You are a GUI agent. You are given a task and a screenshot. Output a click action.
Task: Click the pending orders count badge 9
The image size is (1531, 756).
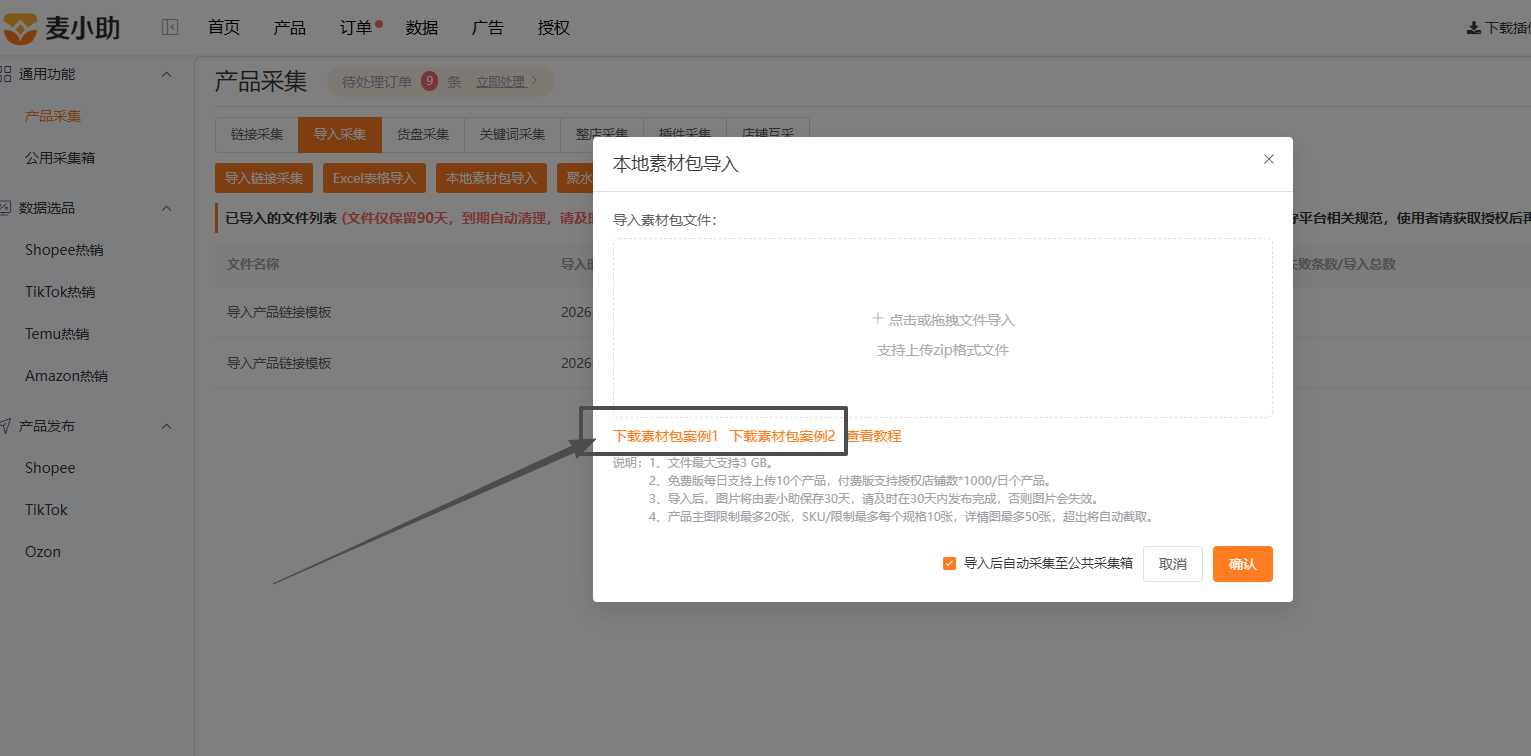(x=429, y=82)
